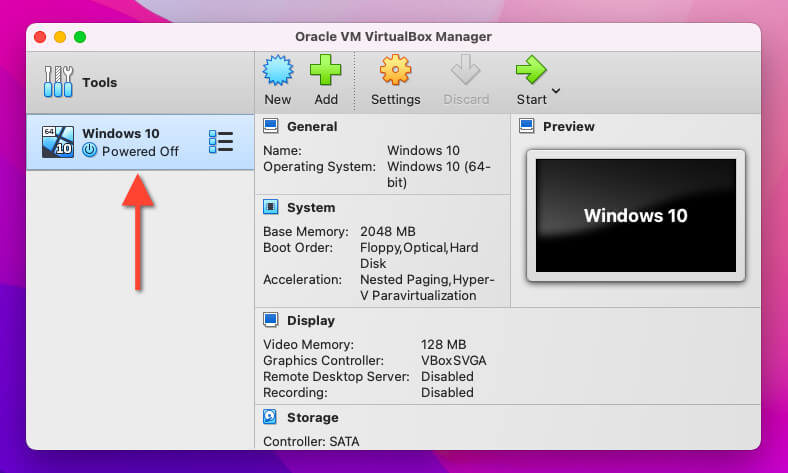788x473 pixels.
Task: Open the General section header
Action: [x=312, y=127]
